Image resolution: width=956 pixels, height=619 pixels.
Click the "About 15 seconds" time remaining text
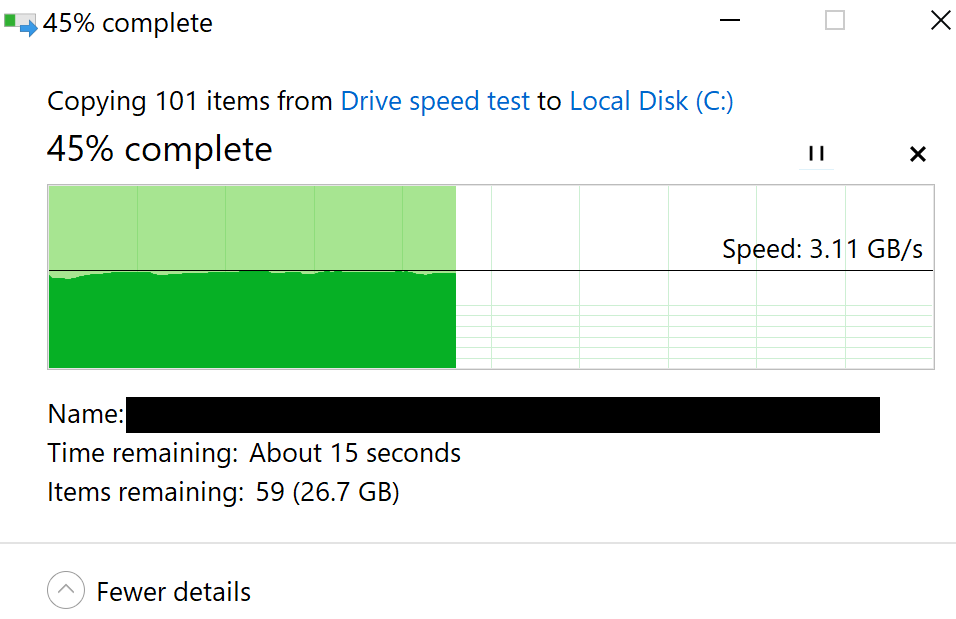355,454
